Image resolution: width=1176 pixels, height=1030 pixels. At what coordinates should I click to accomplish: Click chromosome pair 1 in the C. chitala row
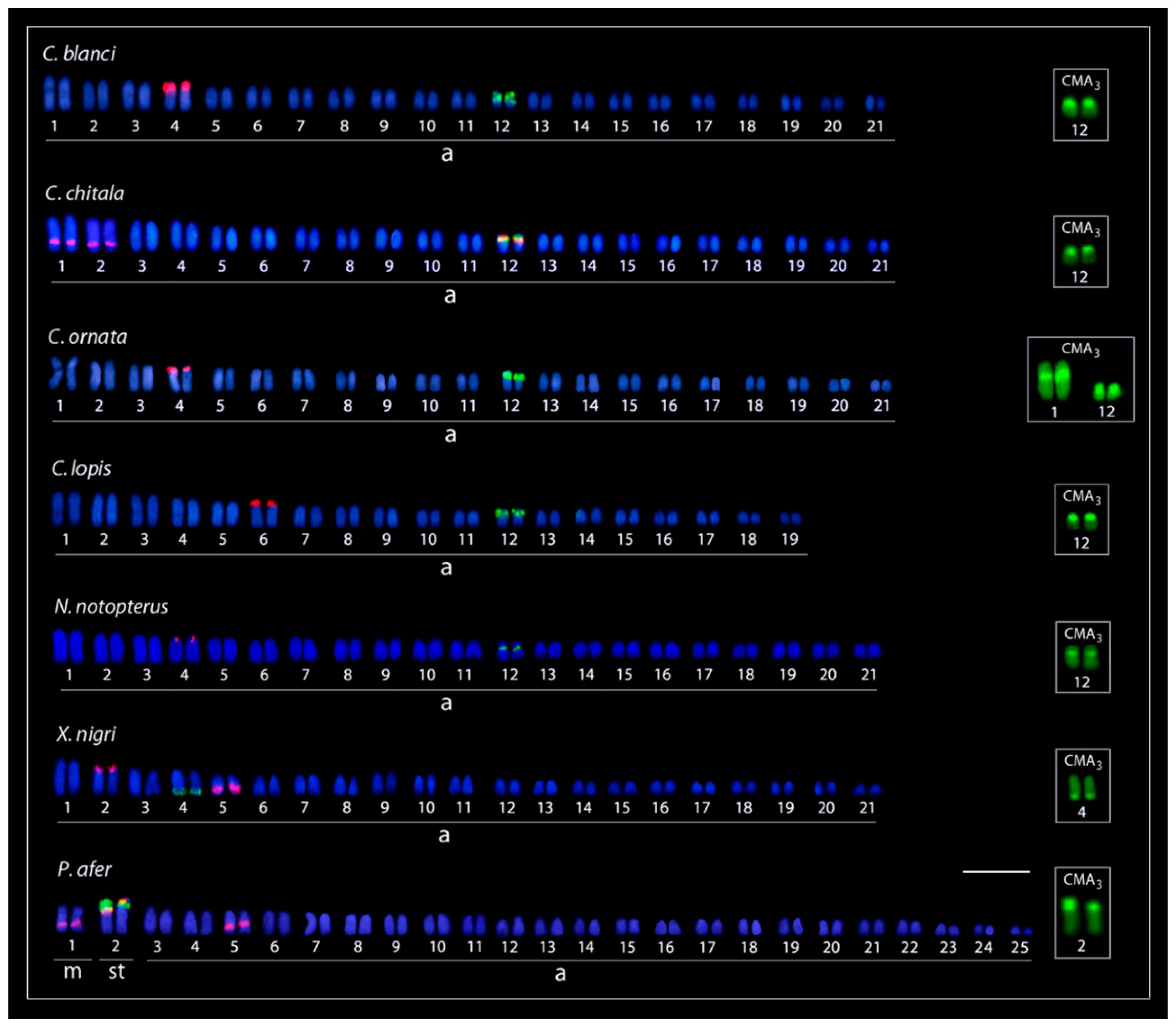61,234
